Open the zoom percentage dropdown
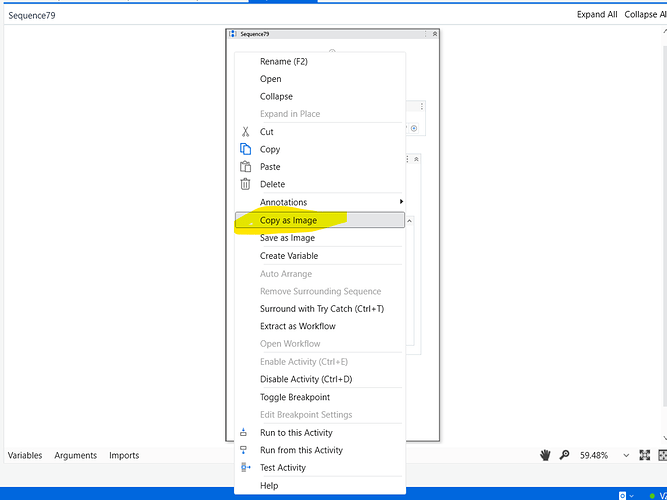The width and height of the screenshot is (667, 500). (626, 455)
